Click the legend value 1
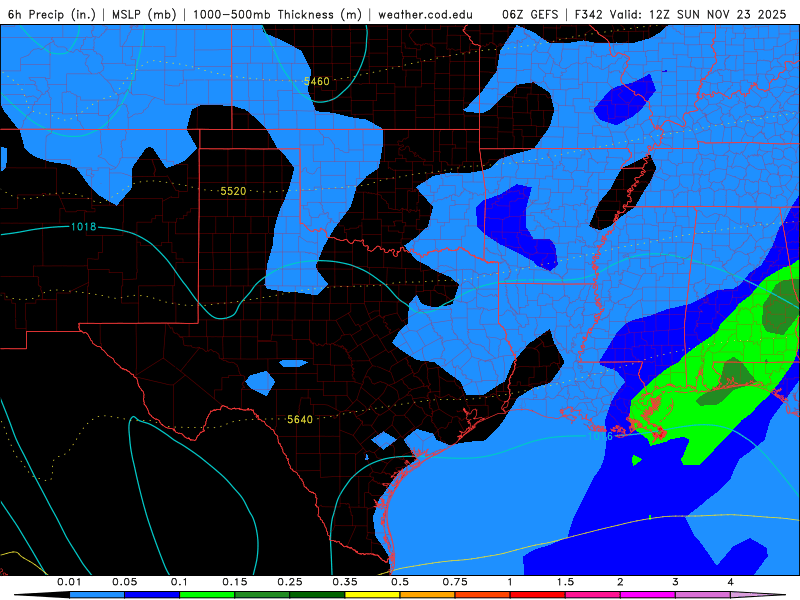The image size is (800, 600). [x=510, y=582]
